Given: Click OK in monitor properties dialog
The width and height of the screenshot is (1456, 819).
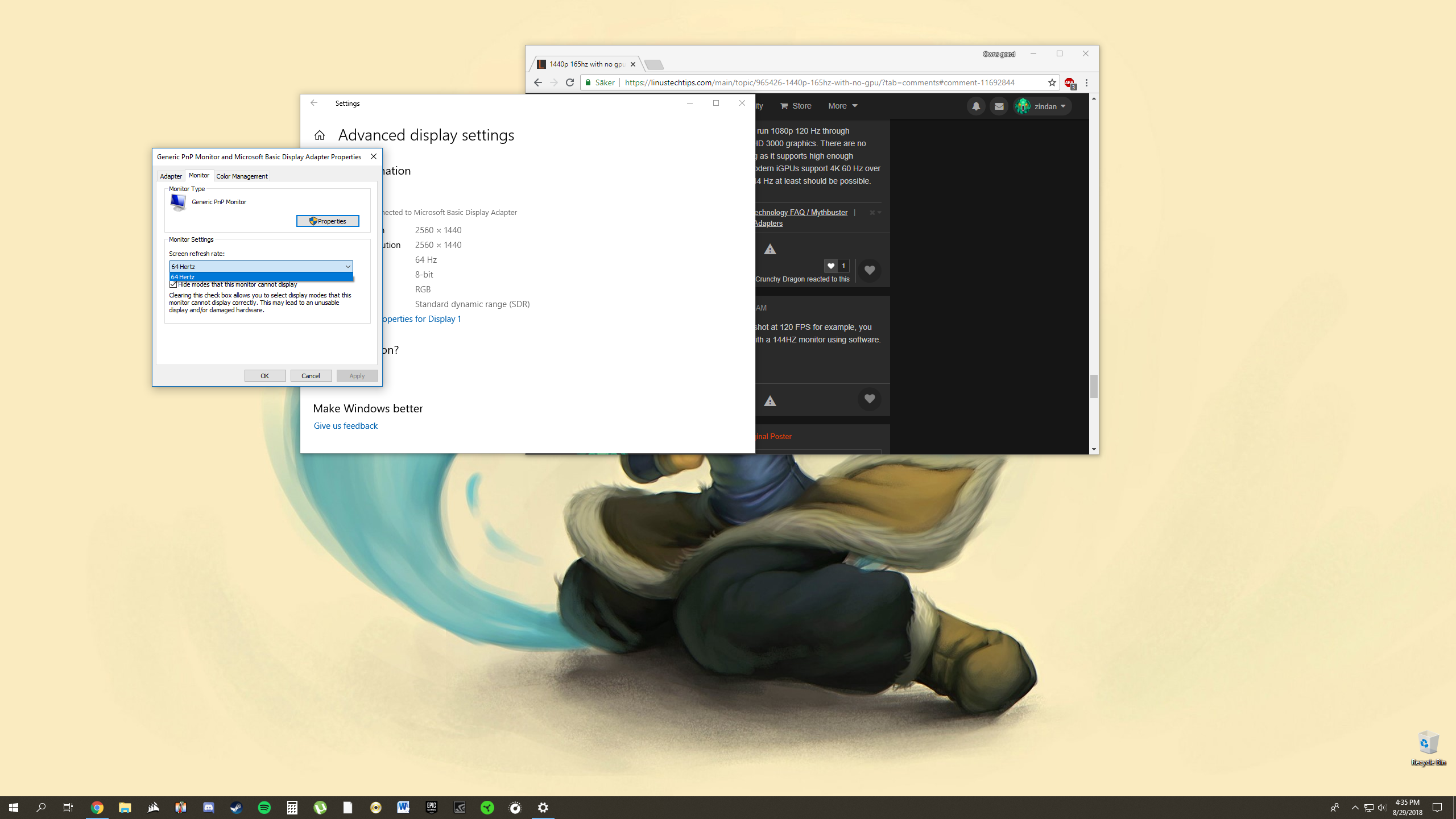Looking at the screenshot, I should point(265,376).
